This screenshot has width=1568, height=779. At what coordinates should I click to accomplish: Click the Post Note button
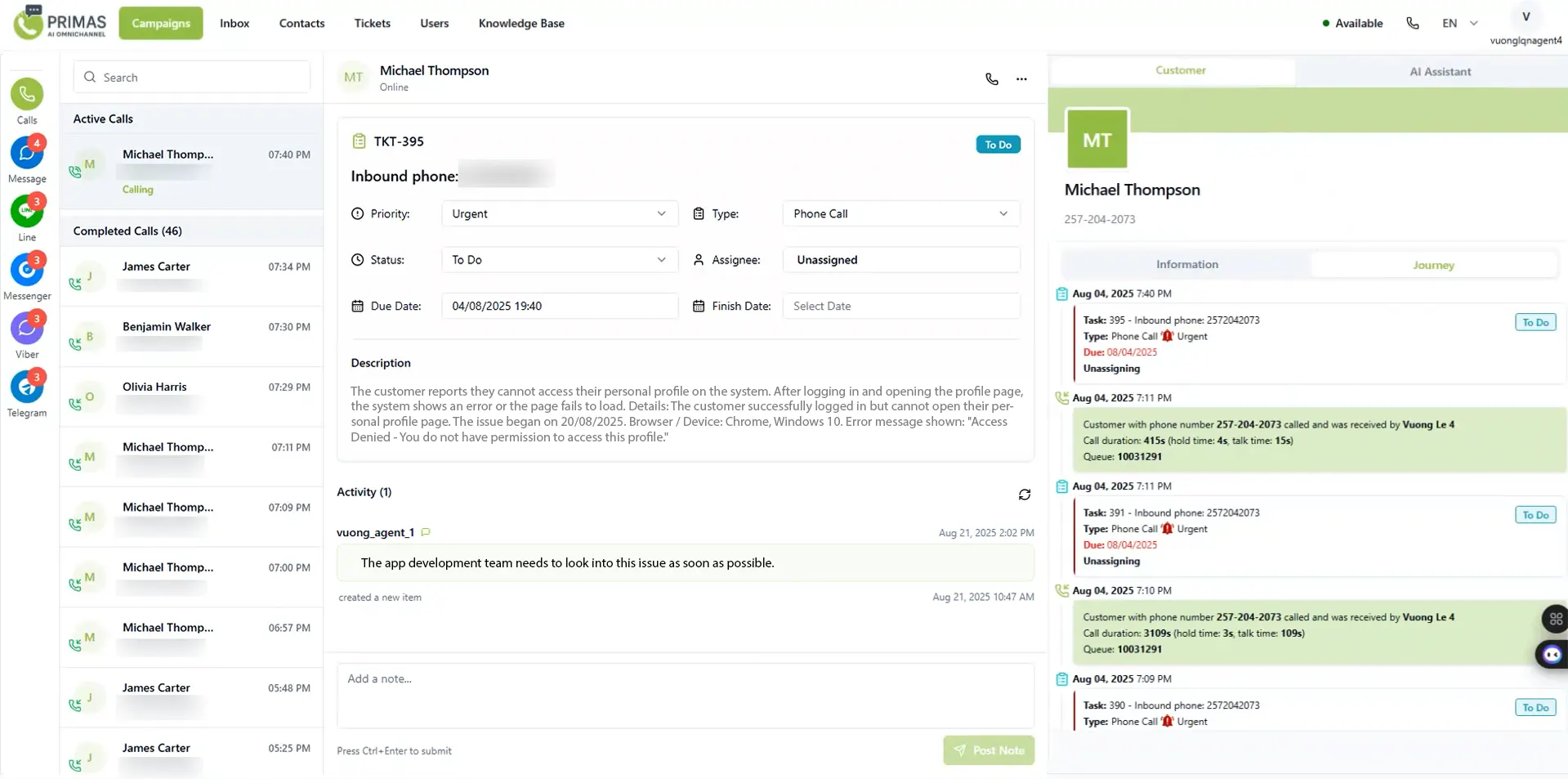click(x=988, y=750)
